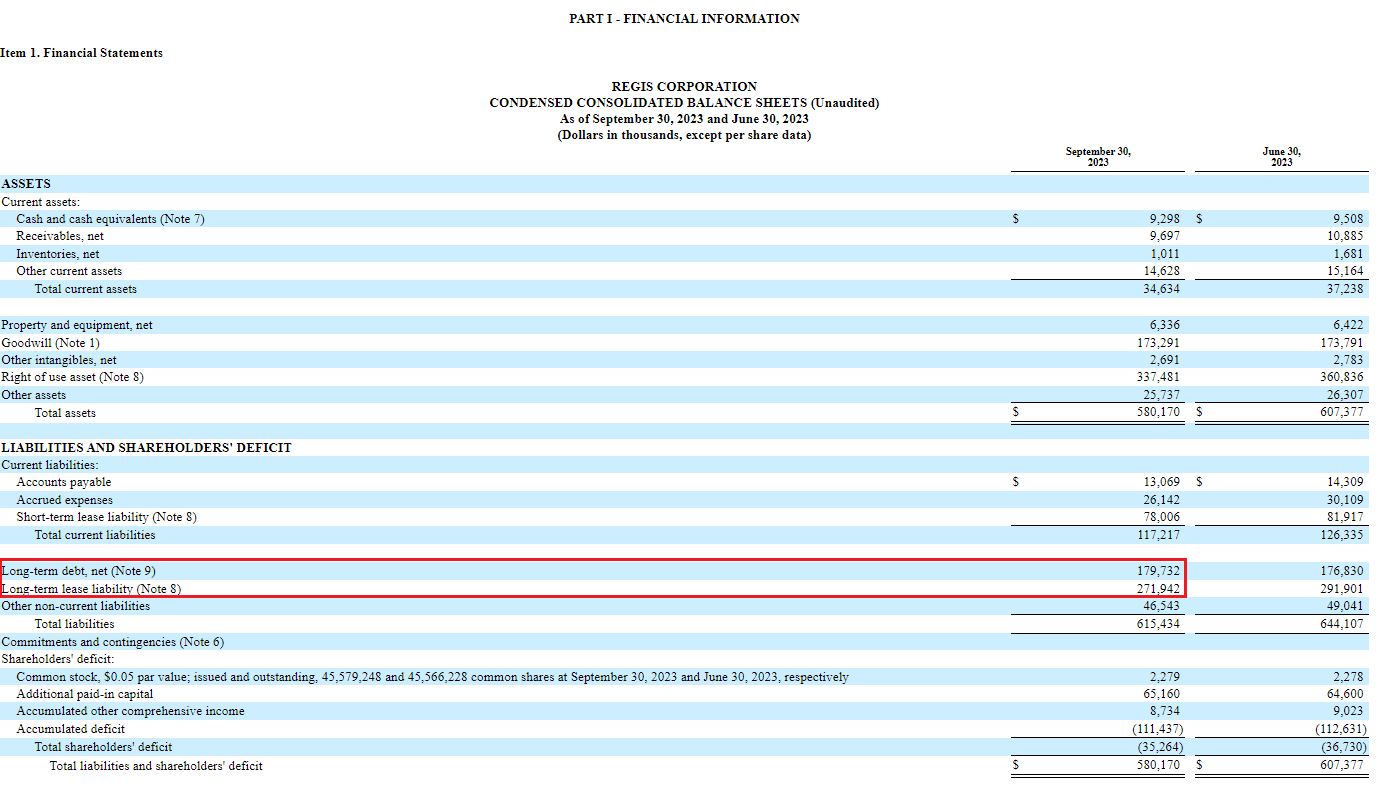
Task: Click the 'PART I - FINANCIAL INFORMATION' heading
Action: pos(684,19)
